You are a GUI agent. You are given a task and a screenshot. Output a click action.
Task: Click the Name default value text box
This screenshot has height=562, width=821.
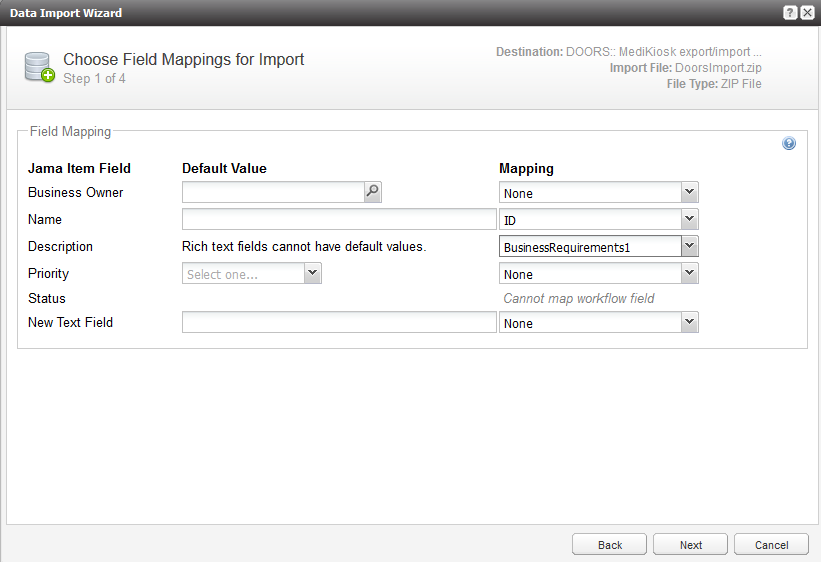click(339, 220)
